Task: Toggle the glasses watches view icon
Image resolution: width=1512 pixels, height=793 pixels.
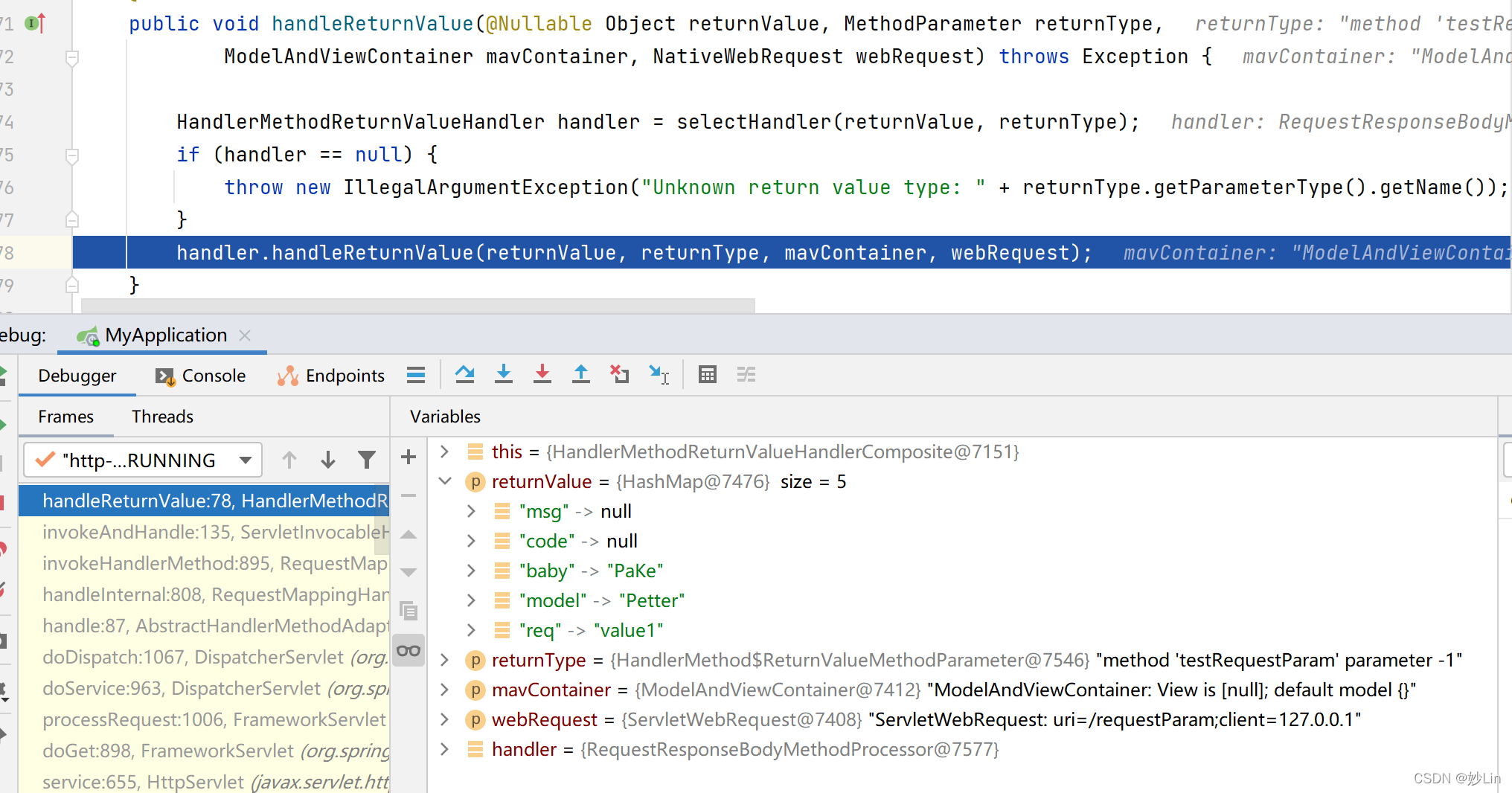Action: pos(408,649)
